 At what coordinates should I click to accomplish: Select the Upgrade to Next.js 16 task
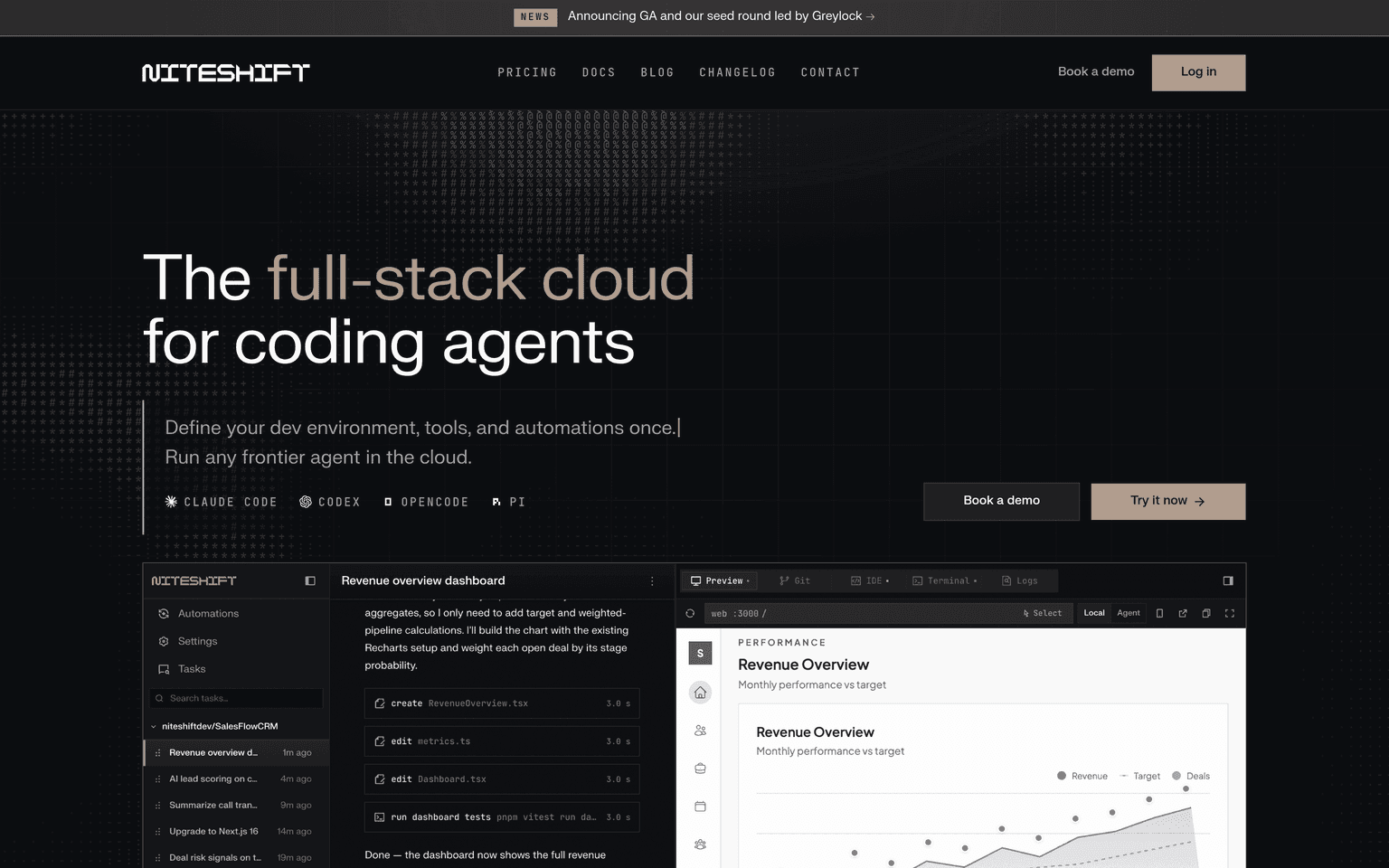pos(236,831)
